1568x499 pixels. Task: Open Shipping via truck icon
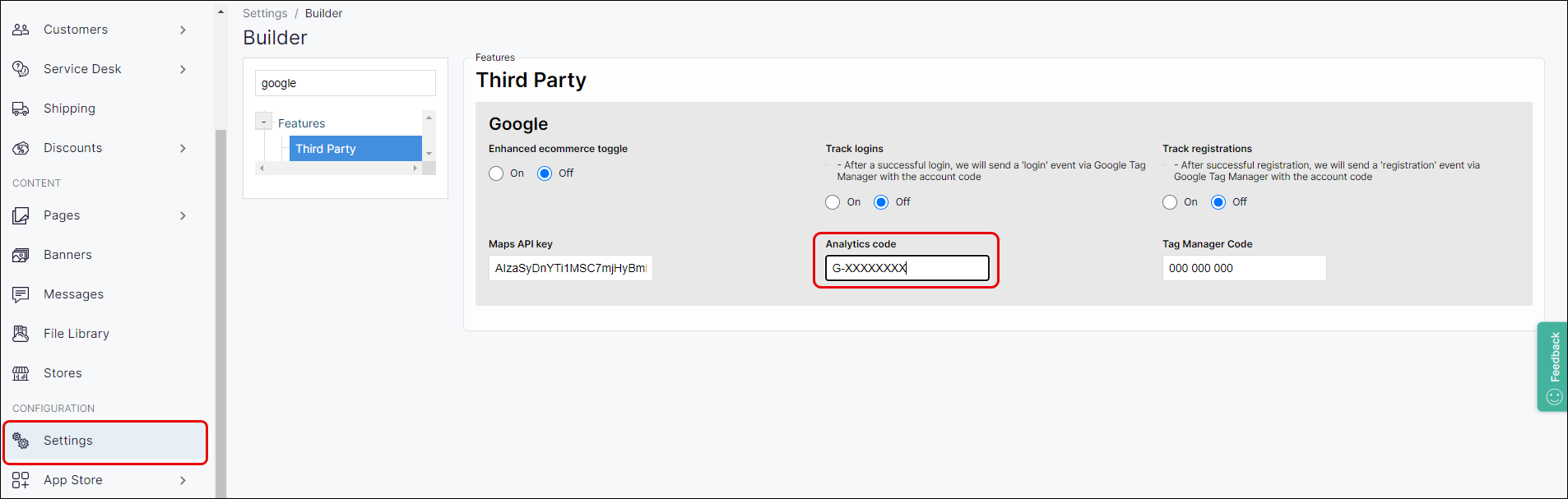point(21,109)
